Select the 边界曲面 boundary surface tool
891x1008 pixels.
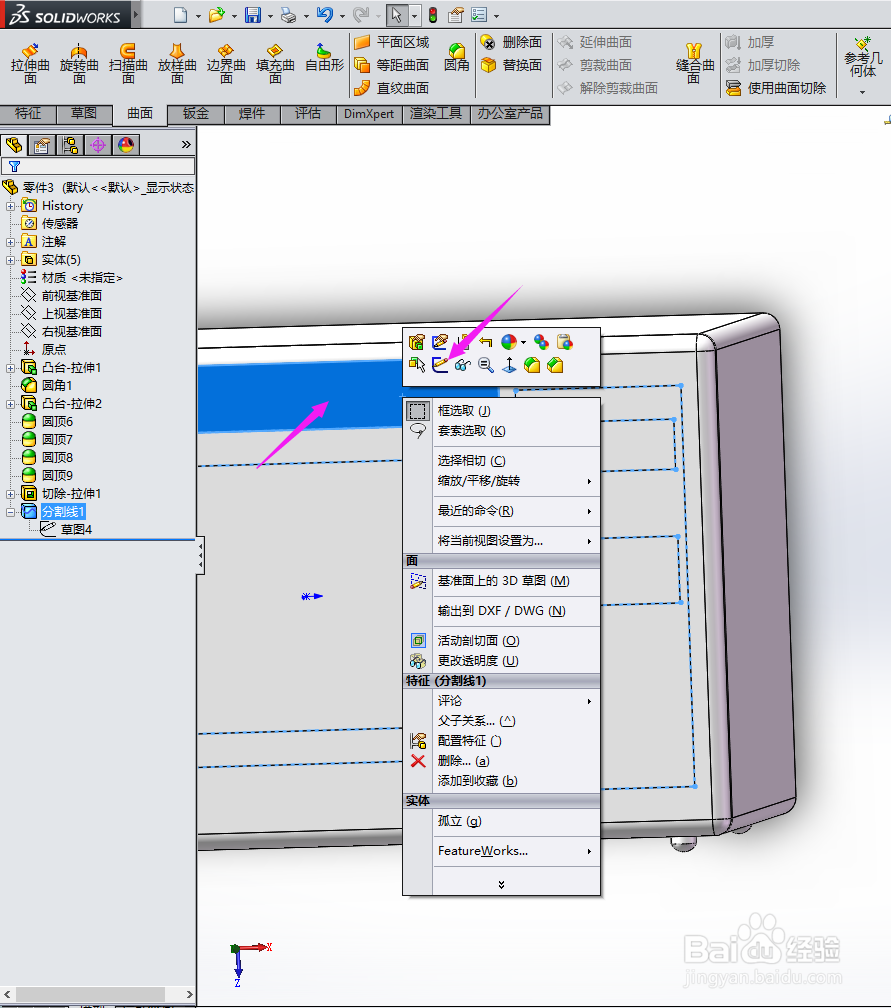226,64
